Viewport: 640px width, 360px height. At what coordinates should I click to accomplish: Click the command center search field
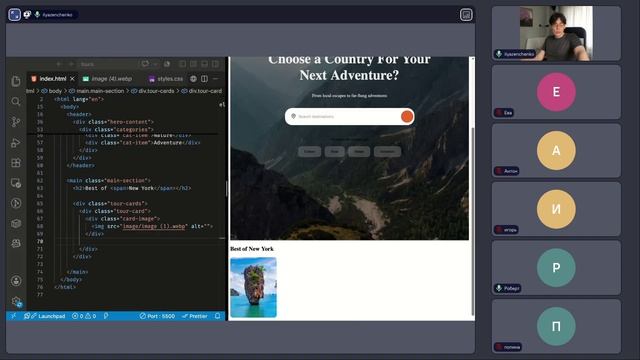point(107,64)
